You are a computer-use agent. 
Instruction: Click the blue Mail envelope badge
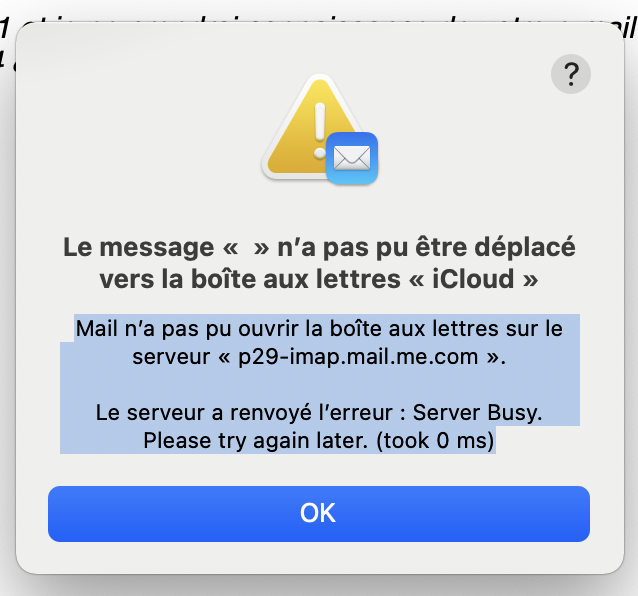pyautogui.click(x=350, y=158)
